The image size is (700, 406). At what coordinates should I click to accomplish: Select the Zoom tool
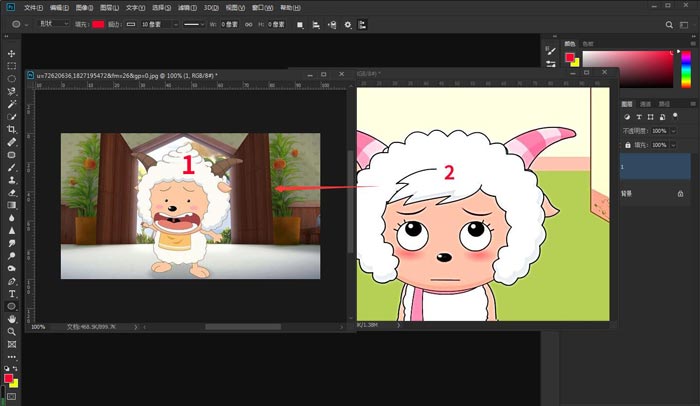pos(12,331)
